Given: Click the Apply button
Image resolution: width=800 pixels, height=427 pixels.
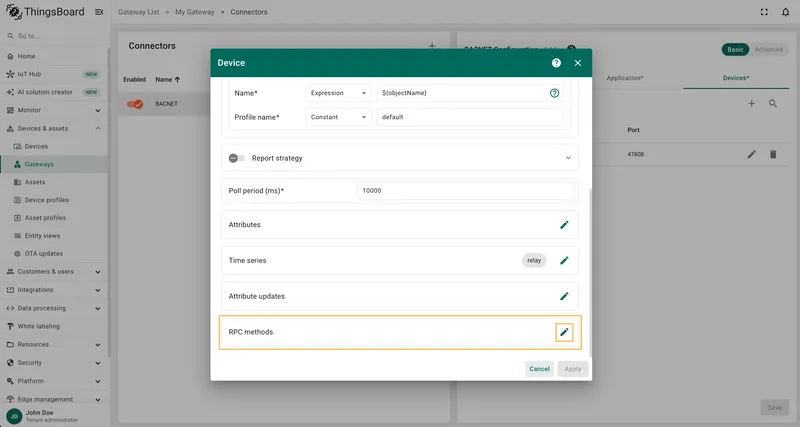Looking at the screenshot, I should [572, 369].
